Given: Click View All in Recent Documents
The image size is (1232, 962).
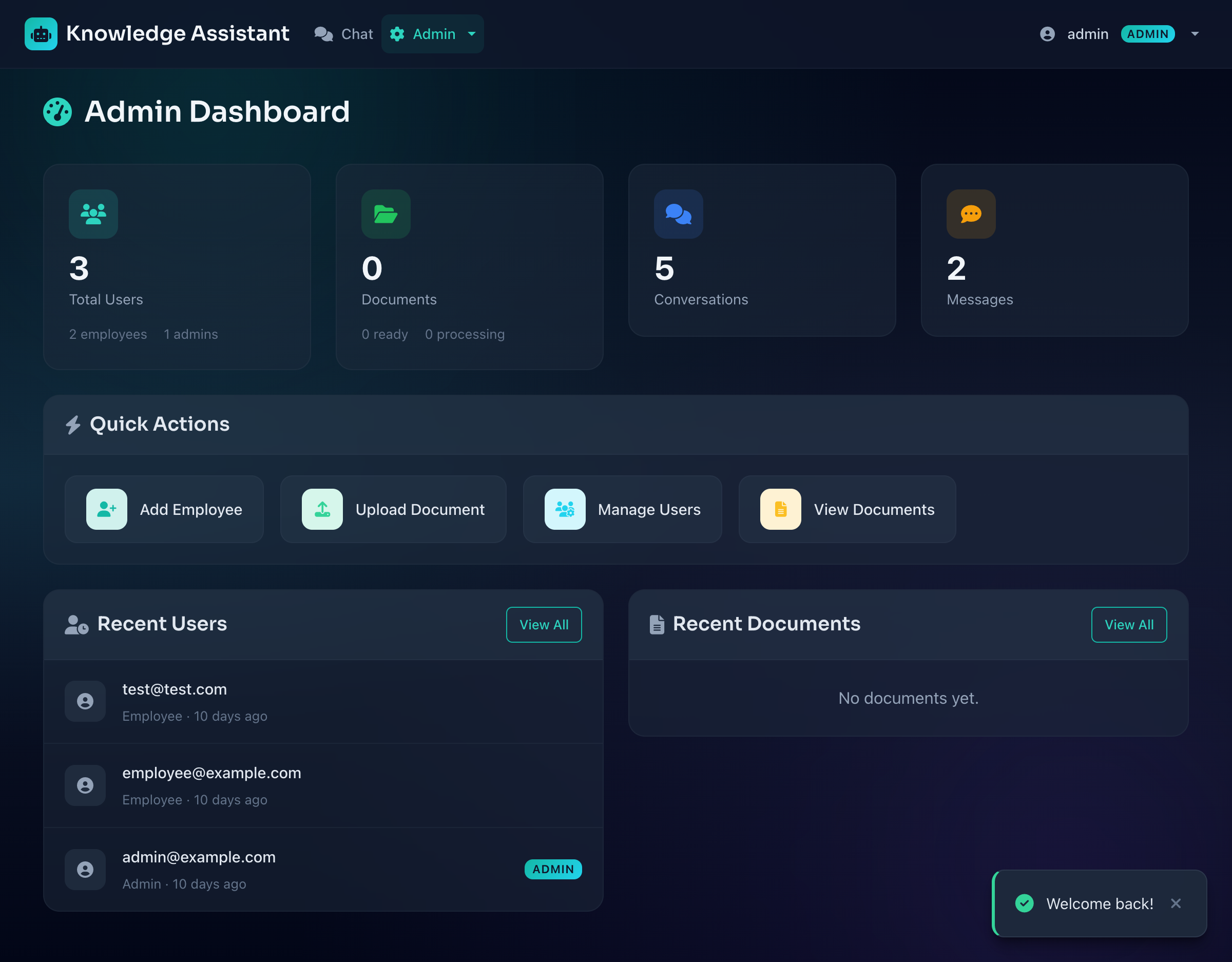Looking at the screenshot, I should point(1129,625).
